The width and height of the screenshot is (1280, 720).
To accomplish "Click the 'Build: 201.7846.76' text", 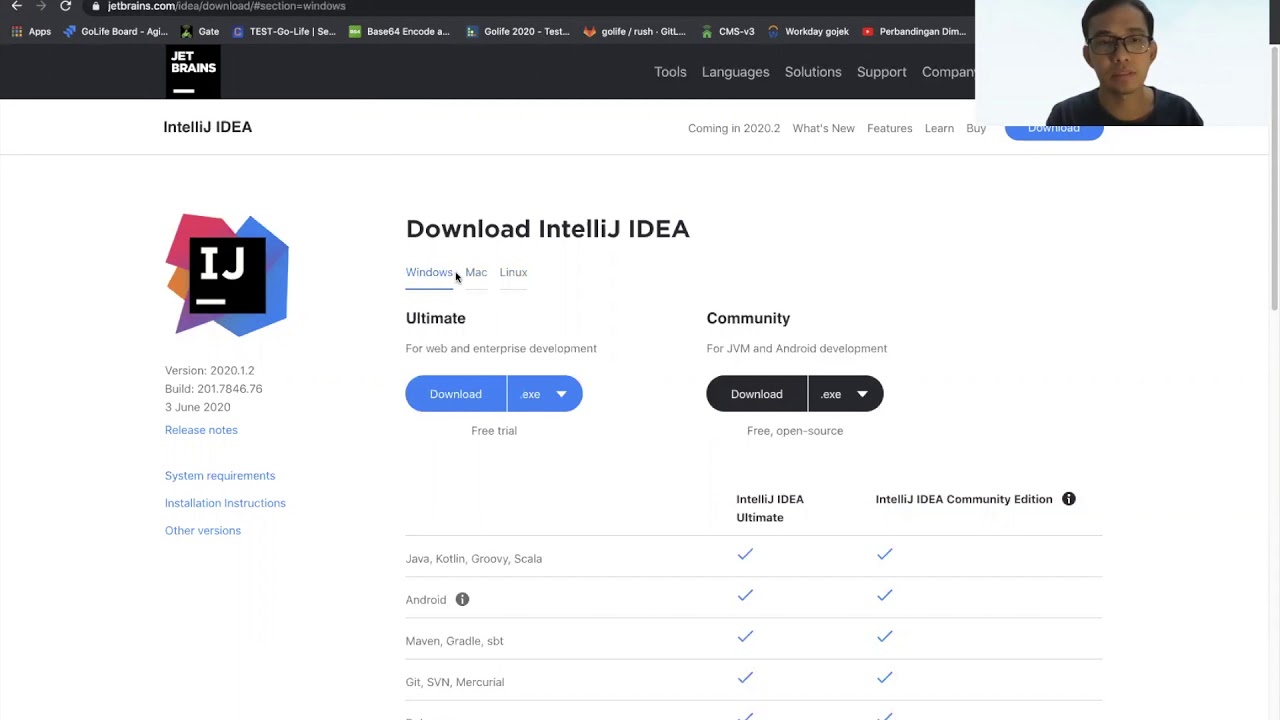I will click(x=214, y=389).
